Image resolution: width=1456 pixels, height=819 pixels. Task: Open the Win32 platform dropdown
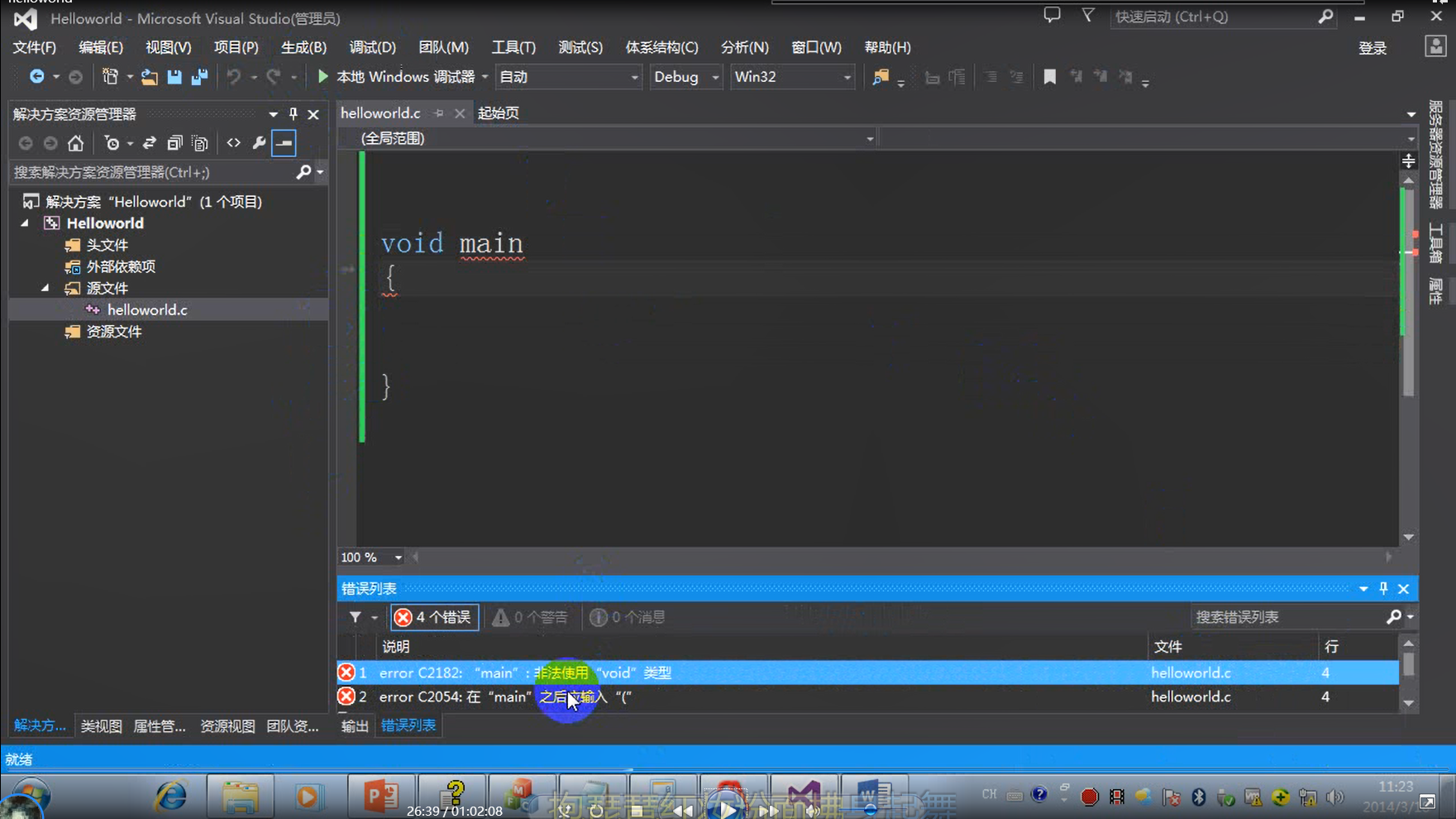791,77
